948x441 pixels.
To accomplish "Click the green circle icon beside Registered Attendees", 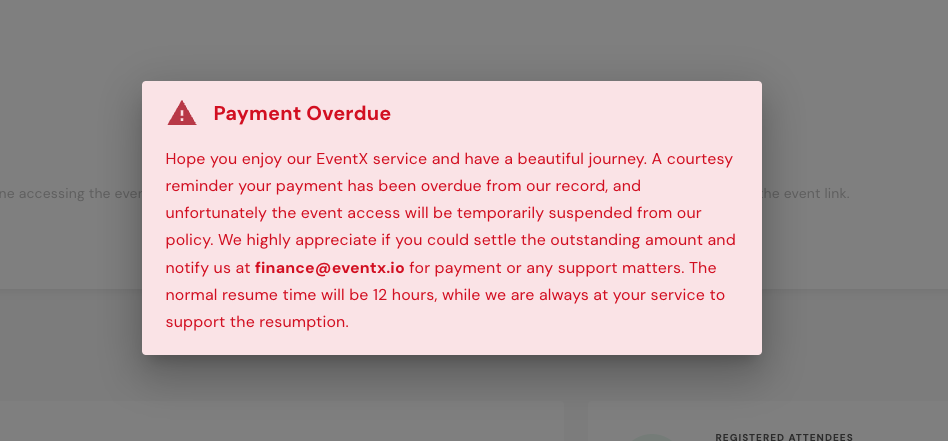I will 652,438.
